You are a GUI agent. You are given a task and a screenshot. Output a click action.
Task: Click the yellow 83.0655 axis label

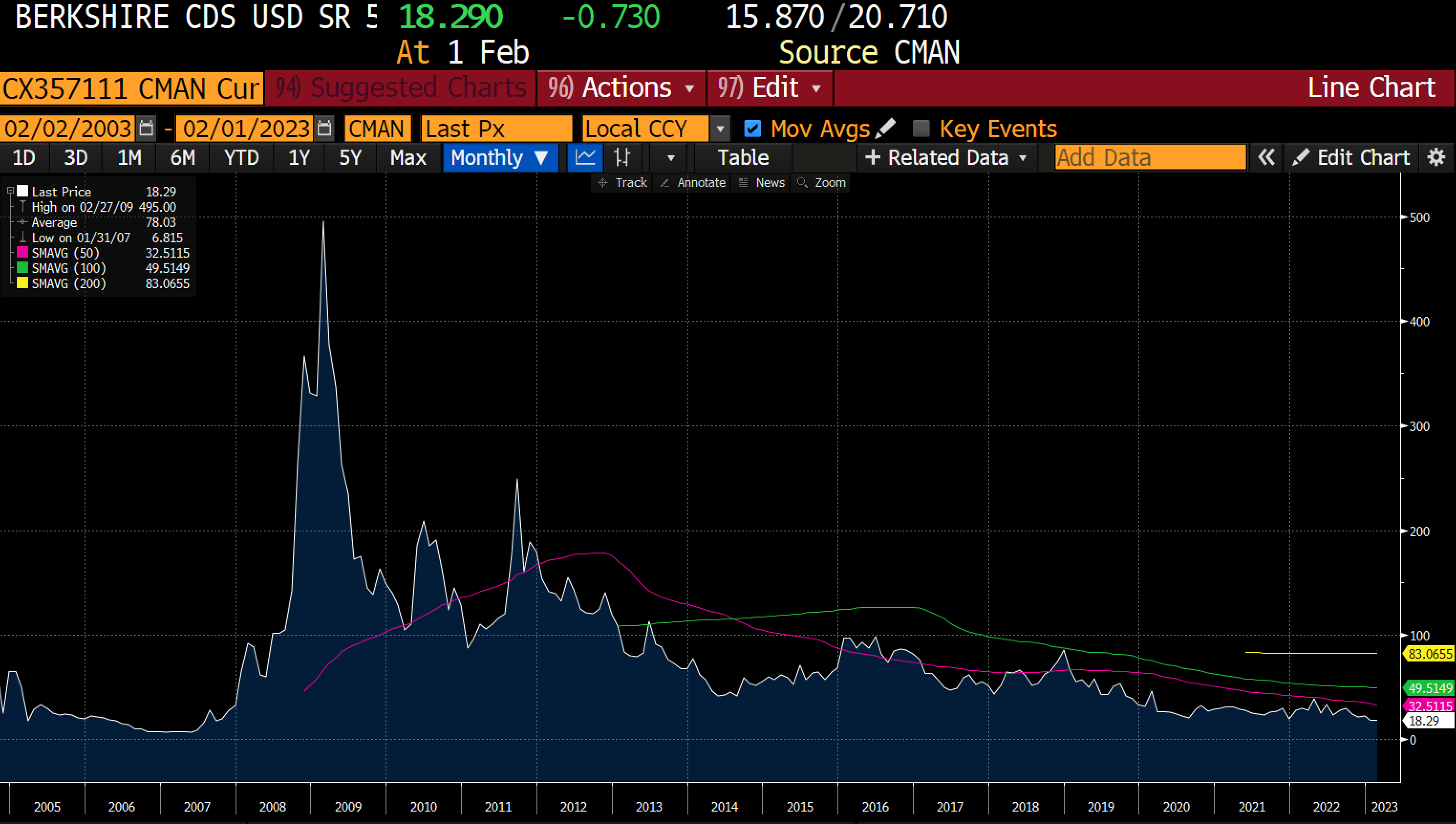coord(1428,654)
